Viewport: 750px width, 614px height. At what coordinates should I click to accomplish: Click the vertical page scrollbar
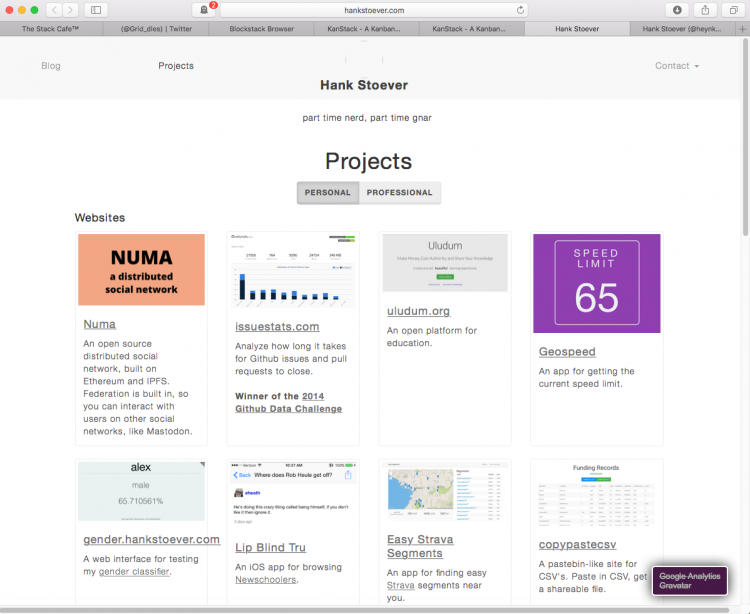(745, 139)
